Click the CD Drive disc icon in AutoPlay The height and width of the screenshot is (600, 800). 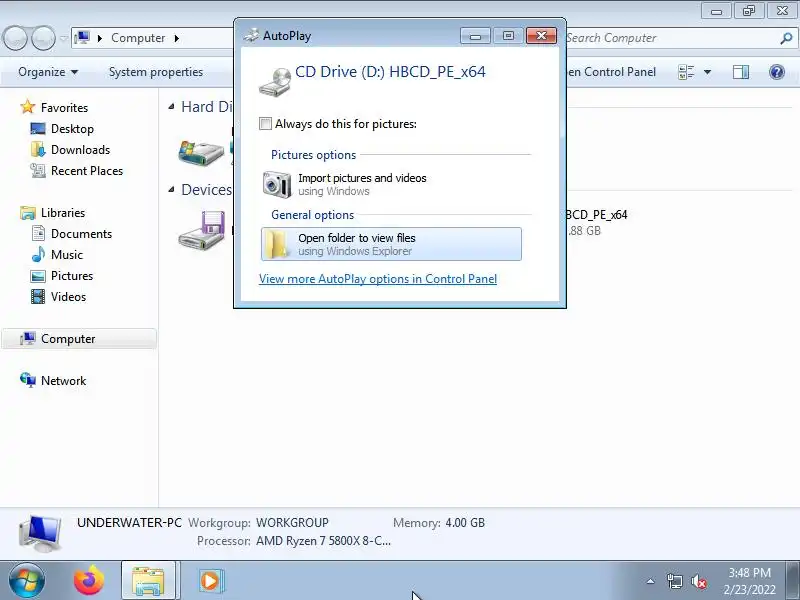(274, 82)
